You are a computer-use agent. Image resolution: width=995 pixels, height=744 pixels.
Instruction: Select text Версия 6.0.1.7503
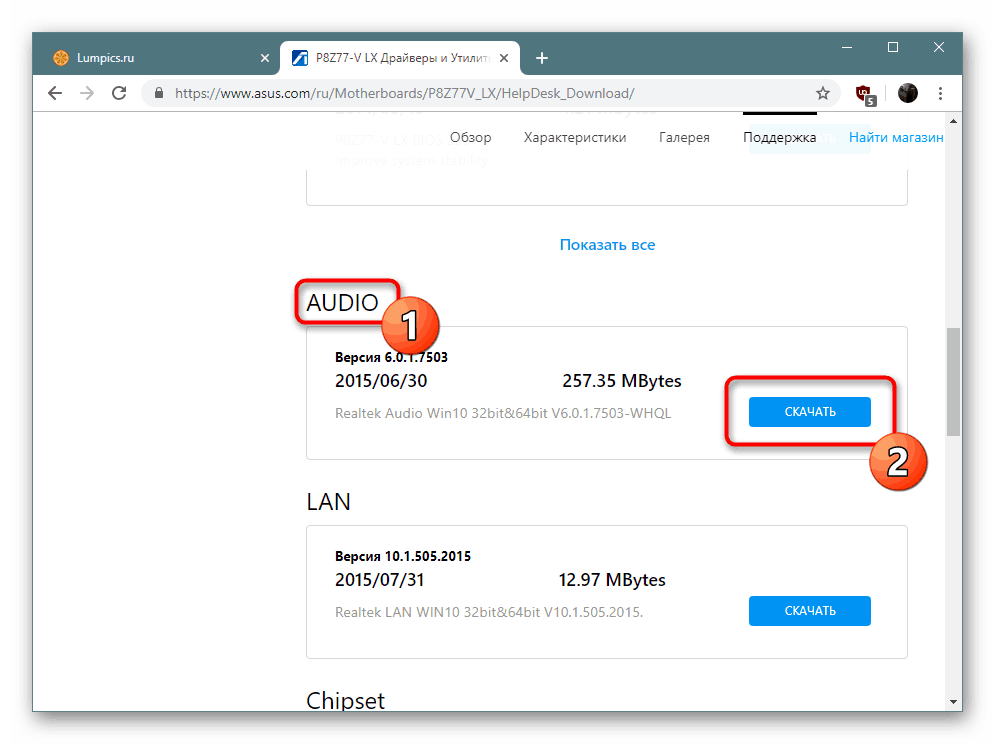click(391, 357)
